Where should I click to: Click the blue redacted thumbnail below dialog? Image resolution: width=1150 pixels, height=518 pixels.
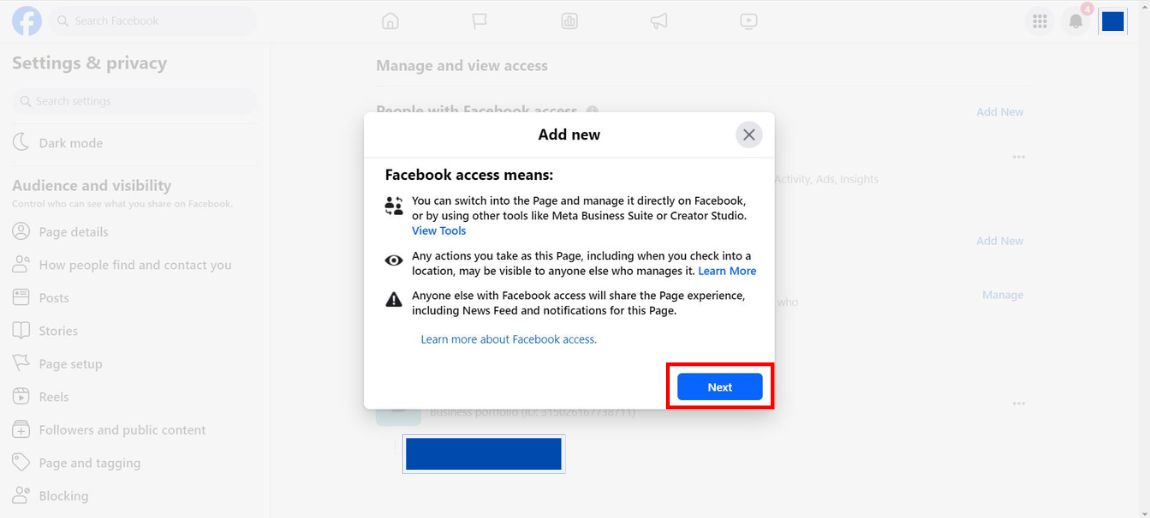click(x=484, y=454)
